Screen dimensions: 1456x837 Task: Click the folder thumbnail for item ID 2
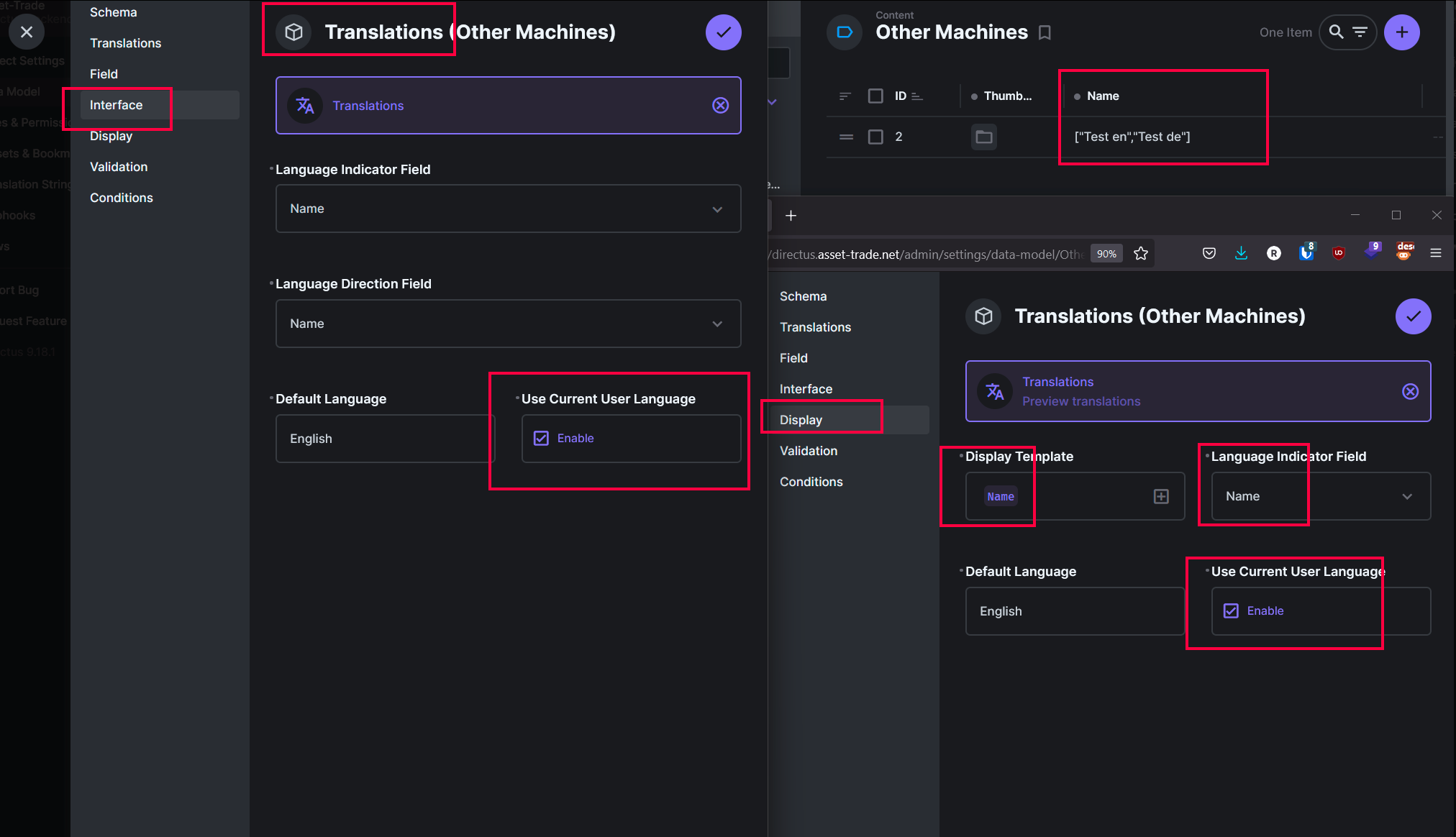pos(984,137)
